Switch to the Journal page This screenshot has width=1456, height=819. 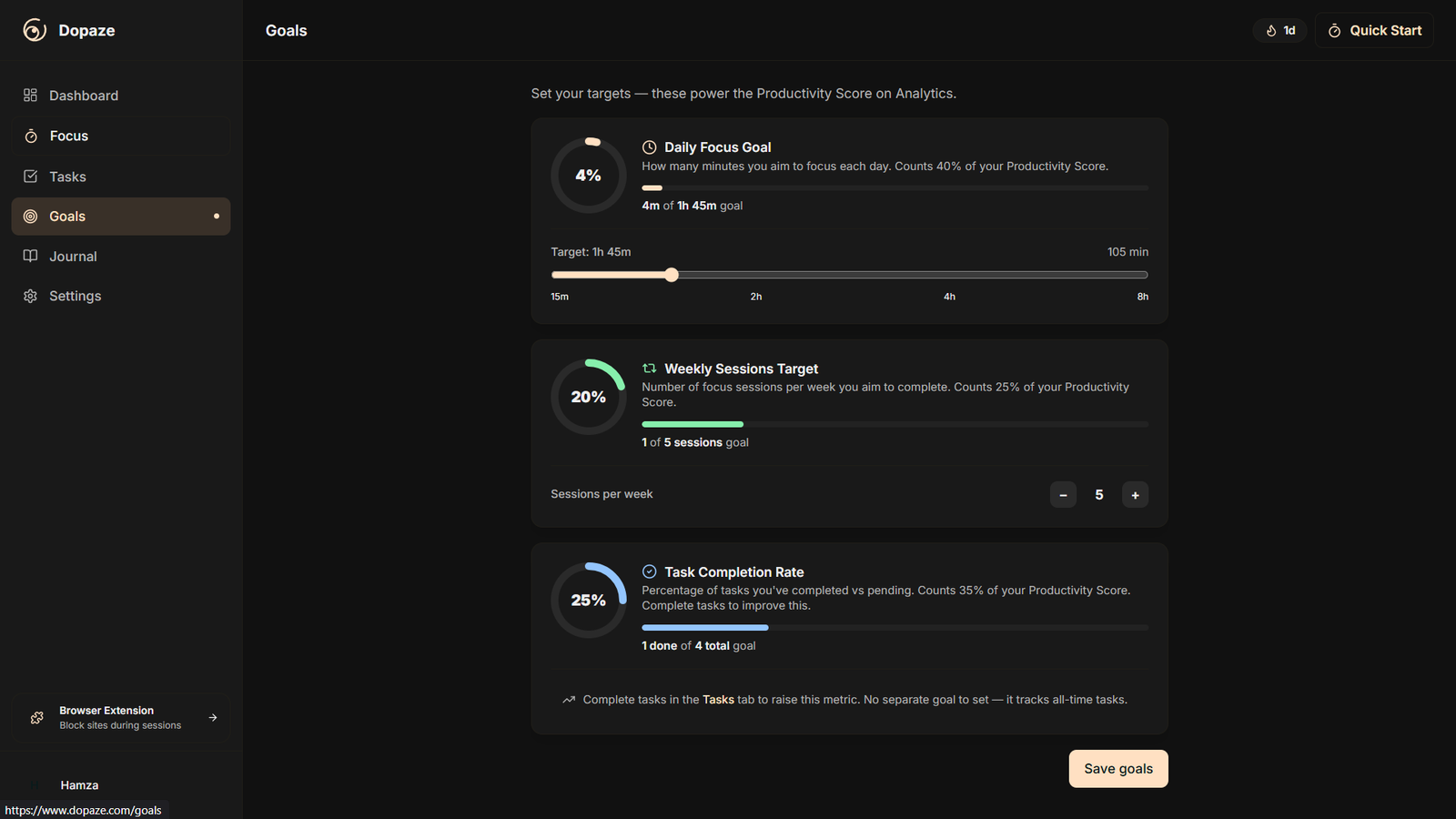pos(73,257)
